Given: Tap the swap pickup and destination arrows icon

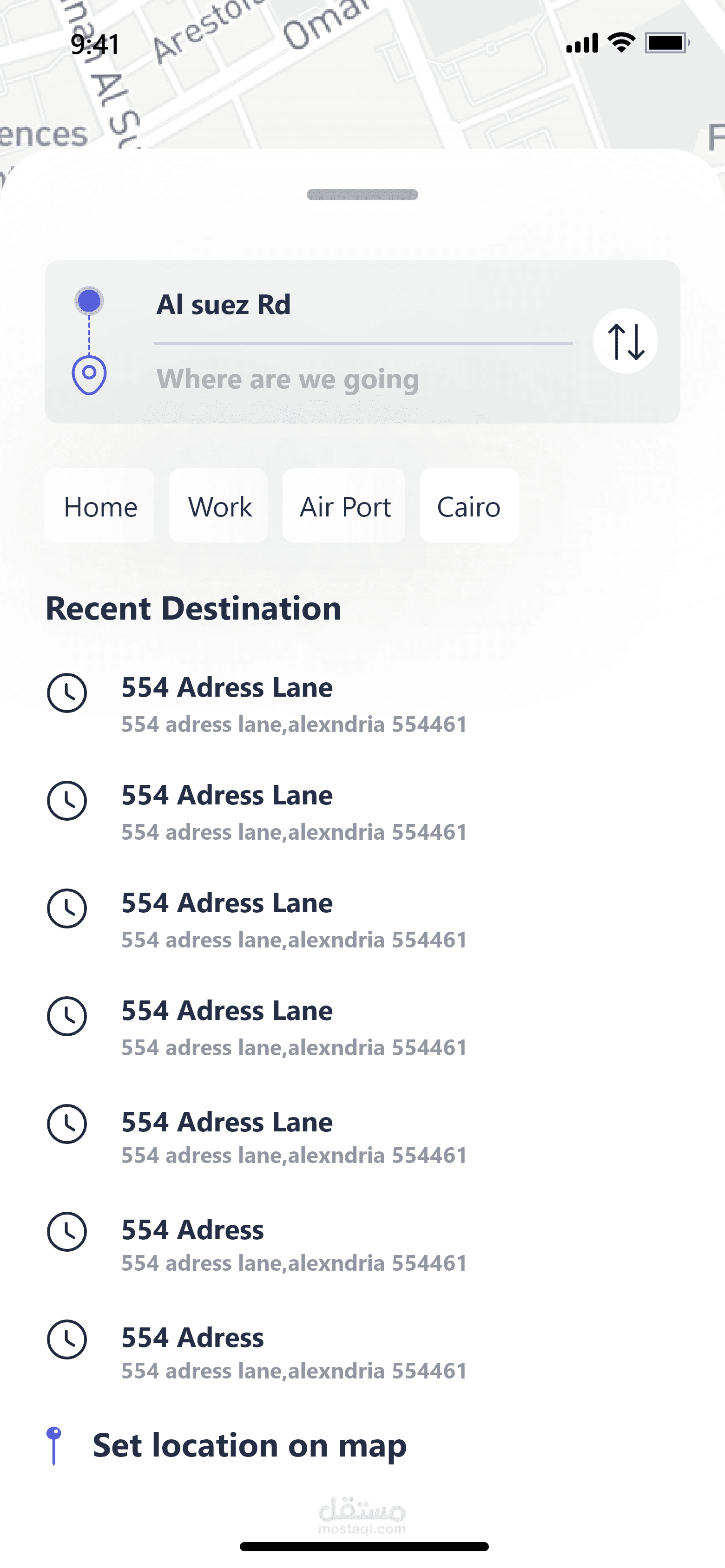Looking at the screenshot, I should pos(625,341).
